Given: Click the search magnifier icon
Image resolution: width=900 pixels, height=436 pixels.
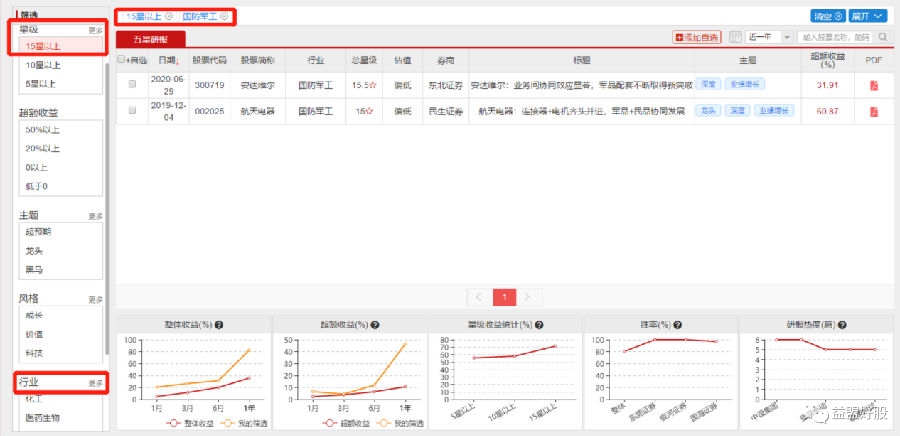Looking at the screenshot, I should pos(887,37).
